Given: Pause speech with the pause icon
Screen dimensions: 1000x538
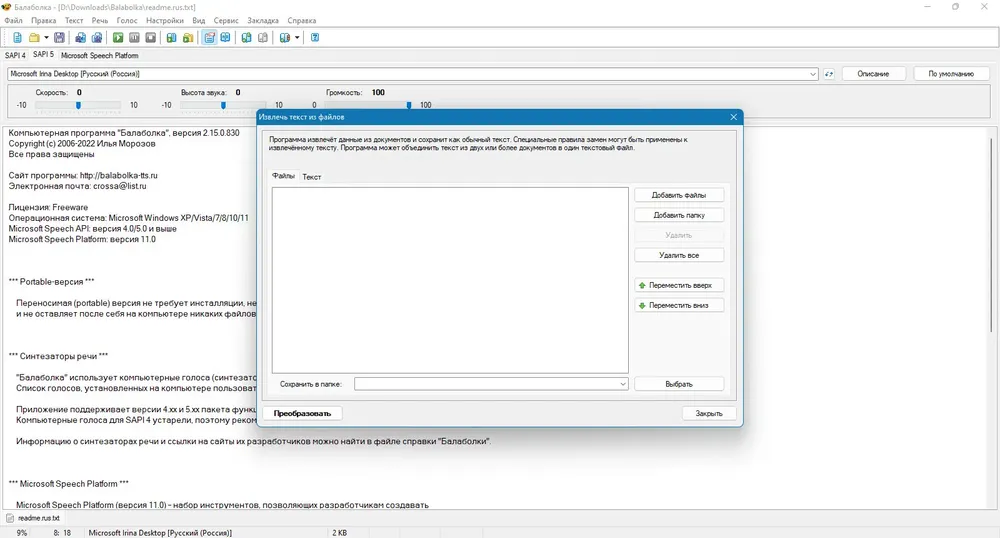Looking at the screenshot, I should click(x=135, y=38).
